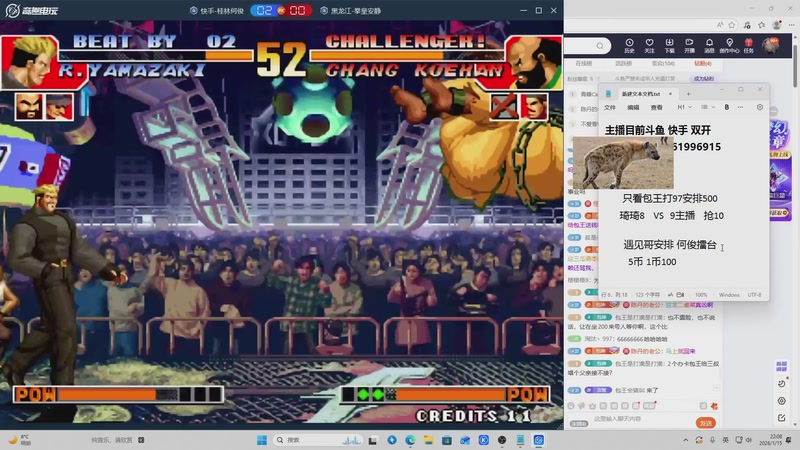
Task: Click the search magnifier in Douyu search box
Action: (600, 46)
